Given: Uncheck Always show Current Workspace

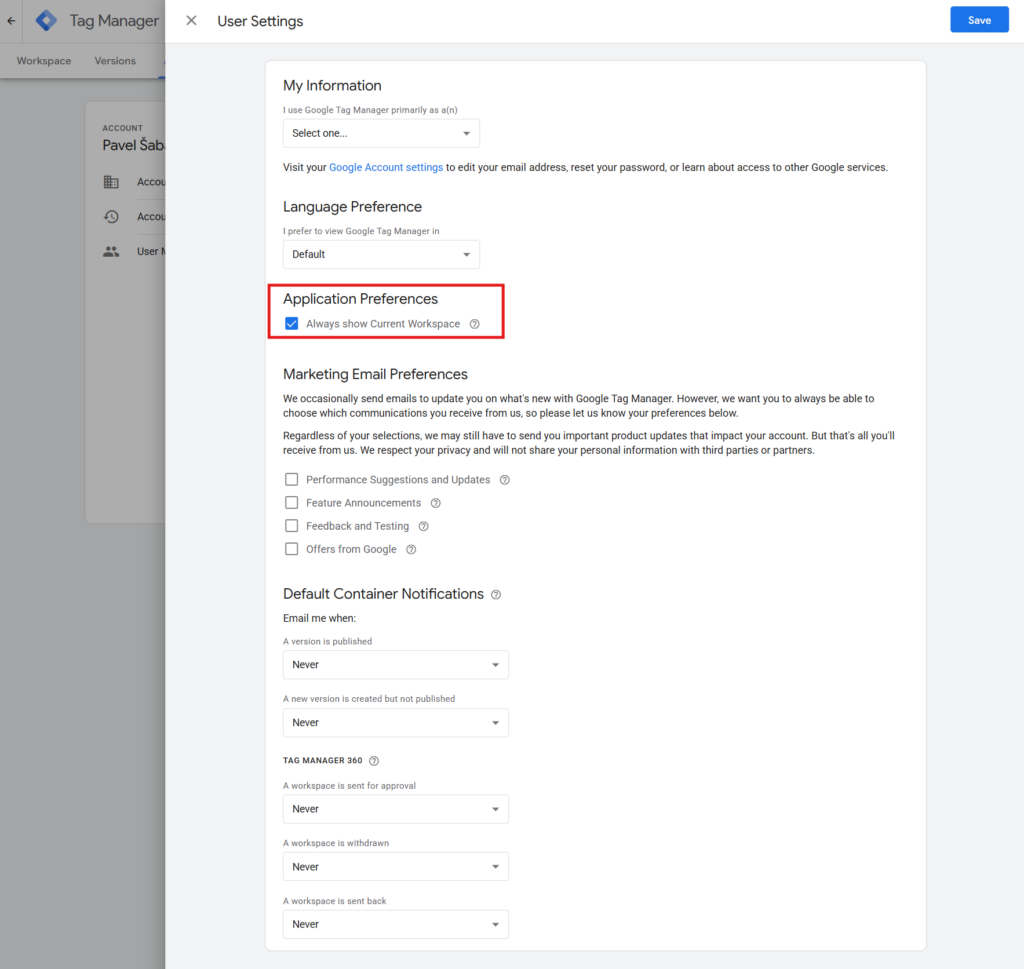Looking at the screenshot, I should [x=291, y=324].
